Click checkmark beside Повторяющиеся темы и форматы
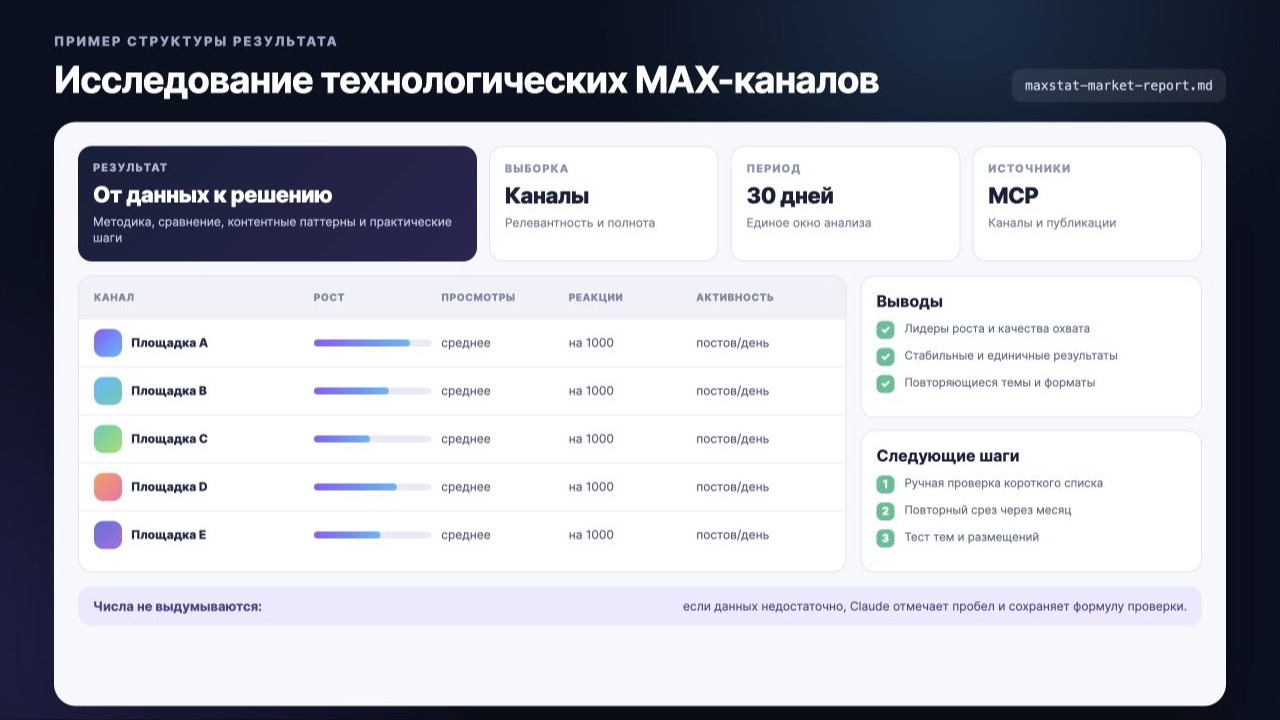This screenshot has width=1280, height=720. point(885,383)
